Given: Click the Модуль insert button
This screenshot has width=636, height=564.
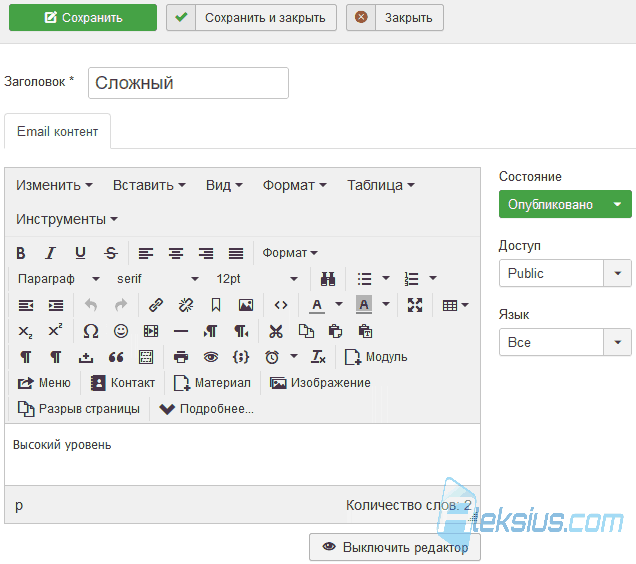Looking at the screenshot, I should [x=376, y=357].
